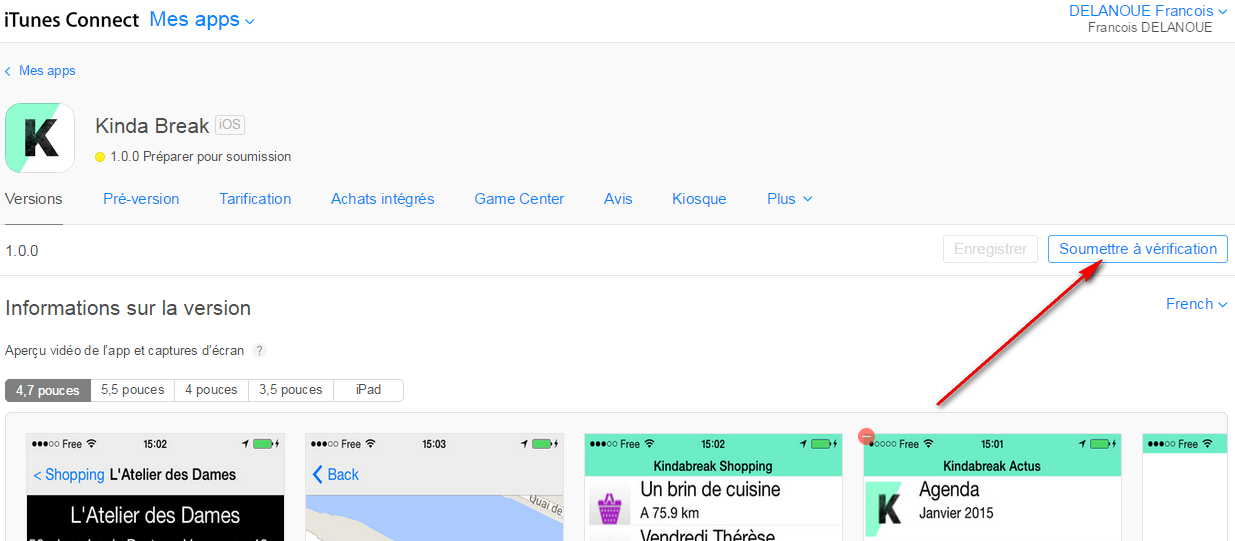Open the Tarification tab
The image size is (1235, 541).
255,199
